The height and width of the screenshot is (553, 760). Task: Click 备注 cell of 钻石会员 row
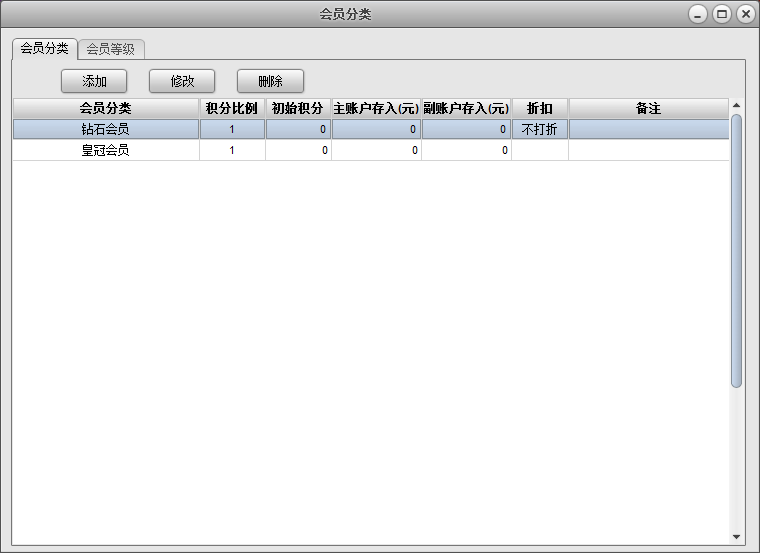[x=649, y=129]
